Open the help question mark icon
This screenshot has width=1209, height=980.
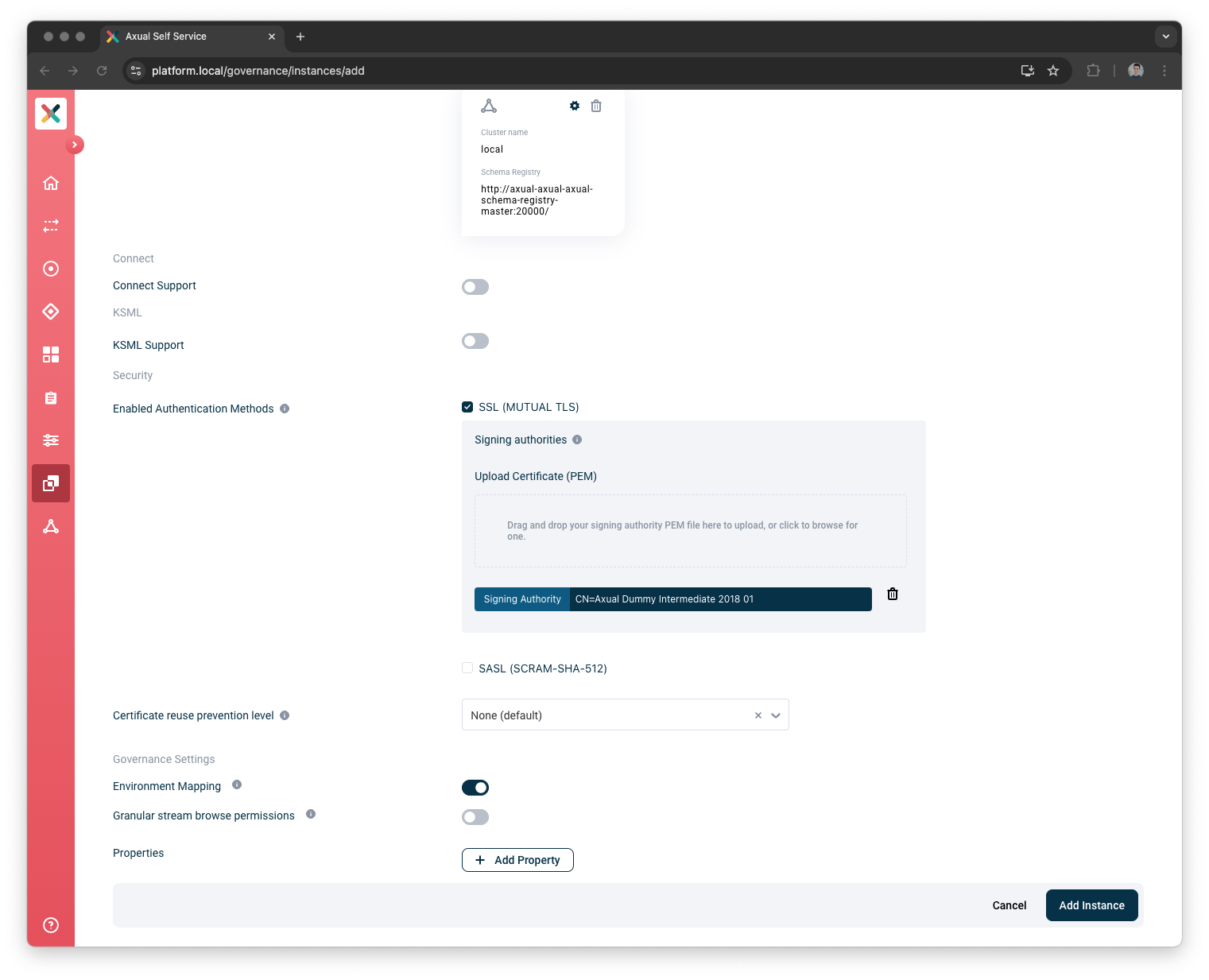click(51, 925)
